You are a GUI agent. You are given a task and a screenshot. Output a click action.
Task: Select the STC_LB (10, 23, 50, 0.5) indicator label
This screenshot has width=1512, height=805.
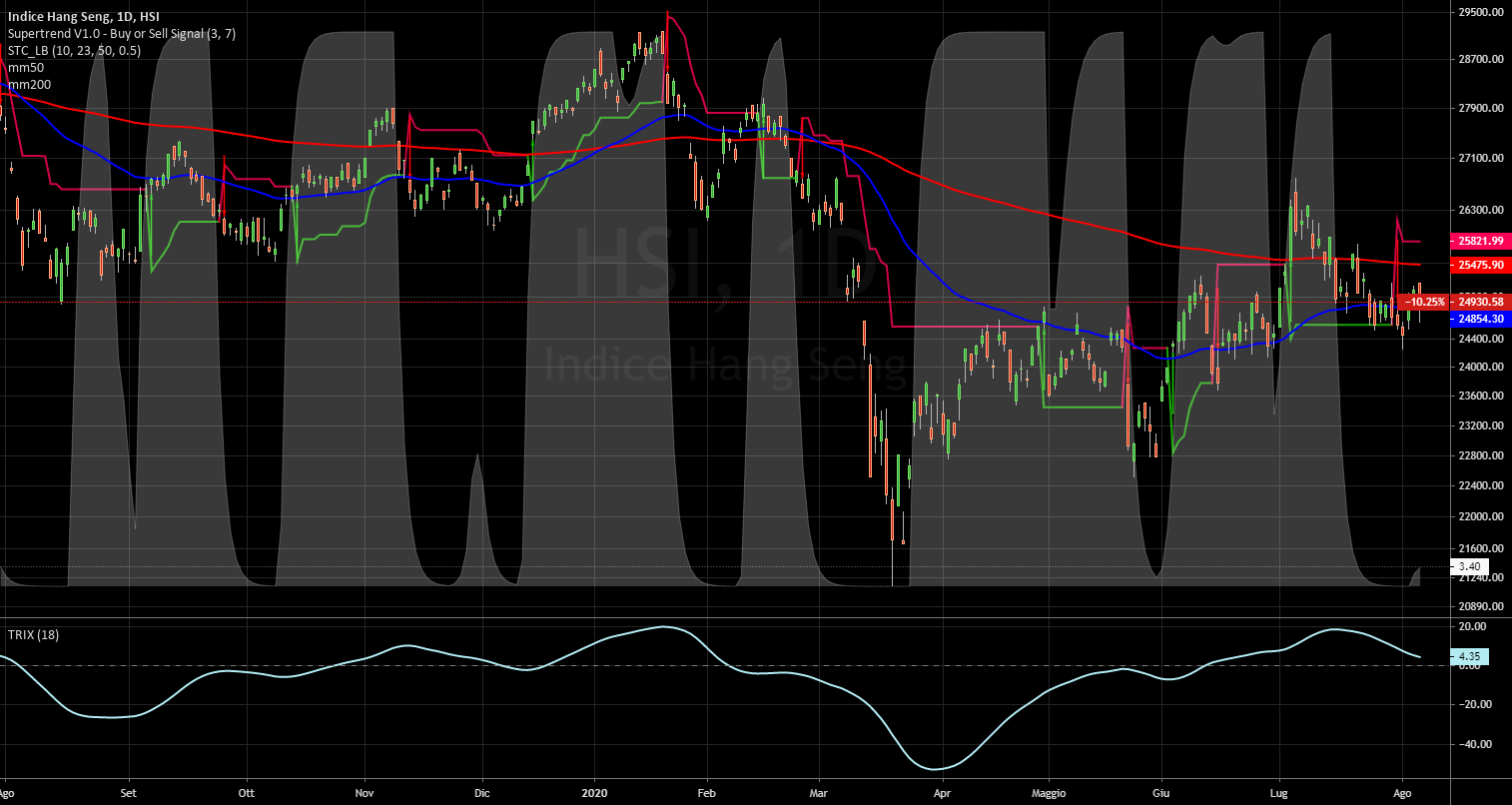74,51
